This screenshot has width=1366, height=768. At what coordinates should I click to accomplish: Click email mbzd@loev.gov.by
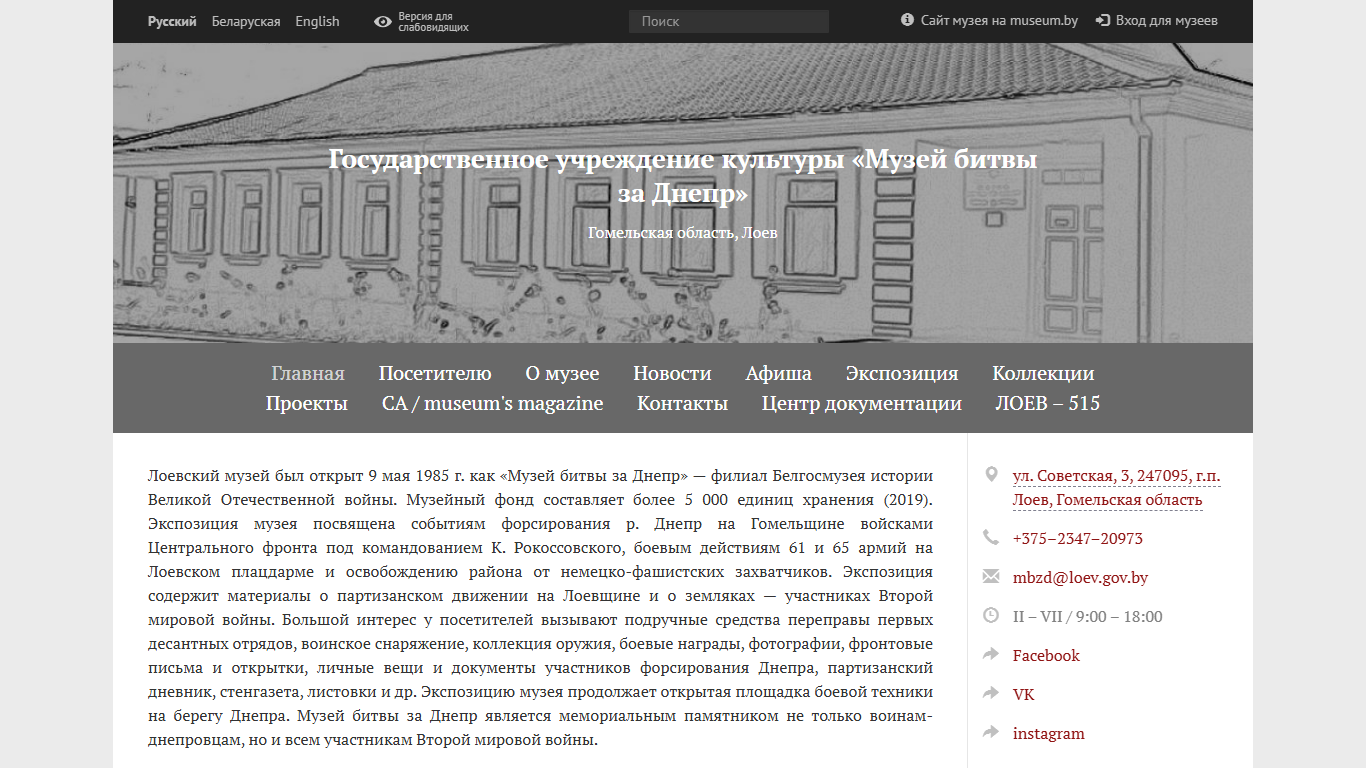[1080, 578]
